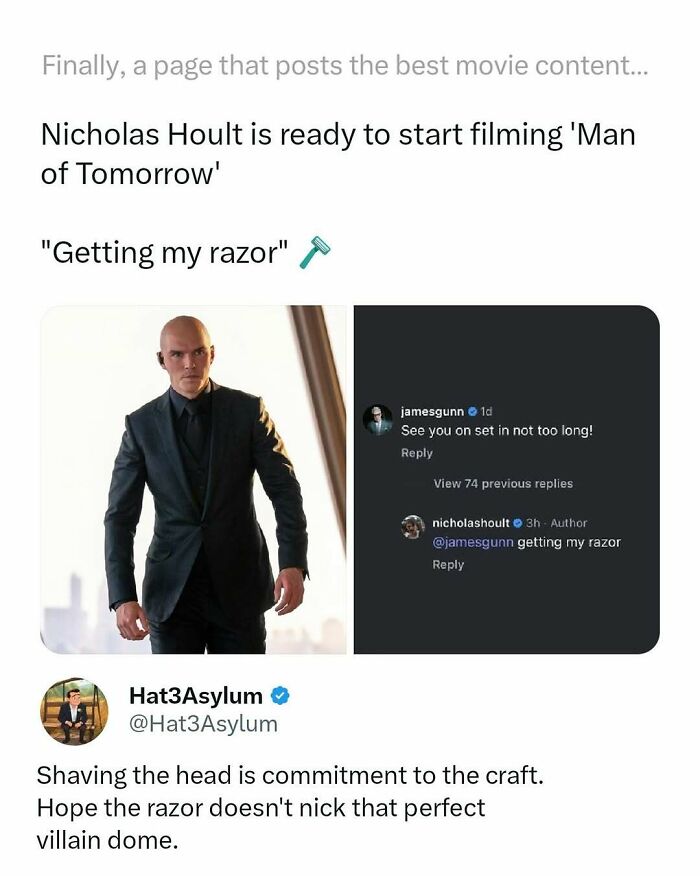The image size is (700, 876).
Task: Click the verified checkmark beside nicholashoult
Action: tap(517, 524)
